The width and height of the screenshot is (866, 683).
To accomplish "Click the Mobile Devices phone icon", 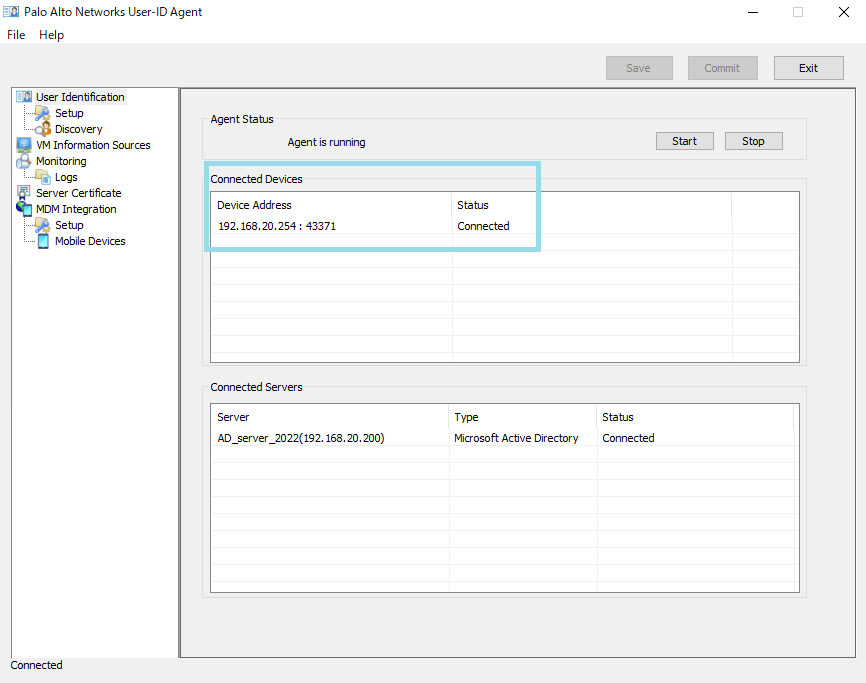I will 43,241.
